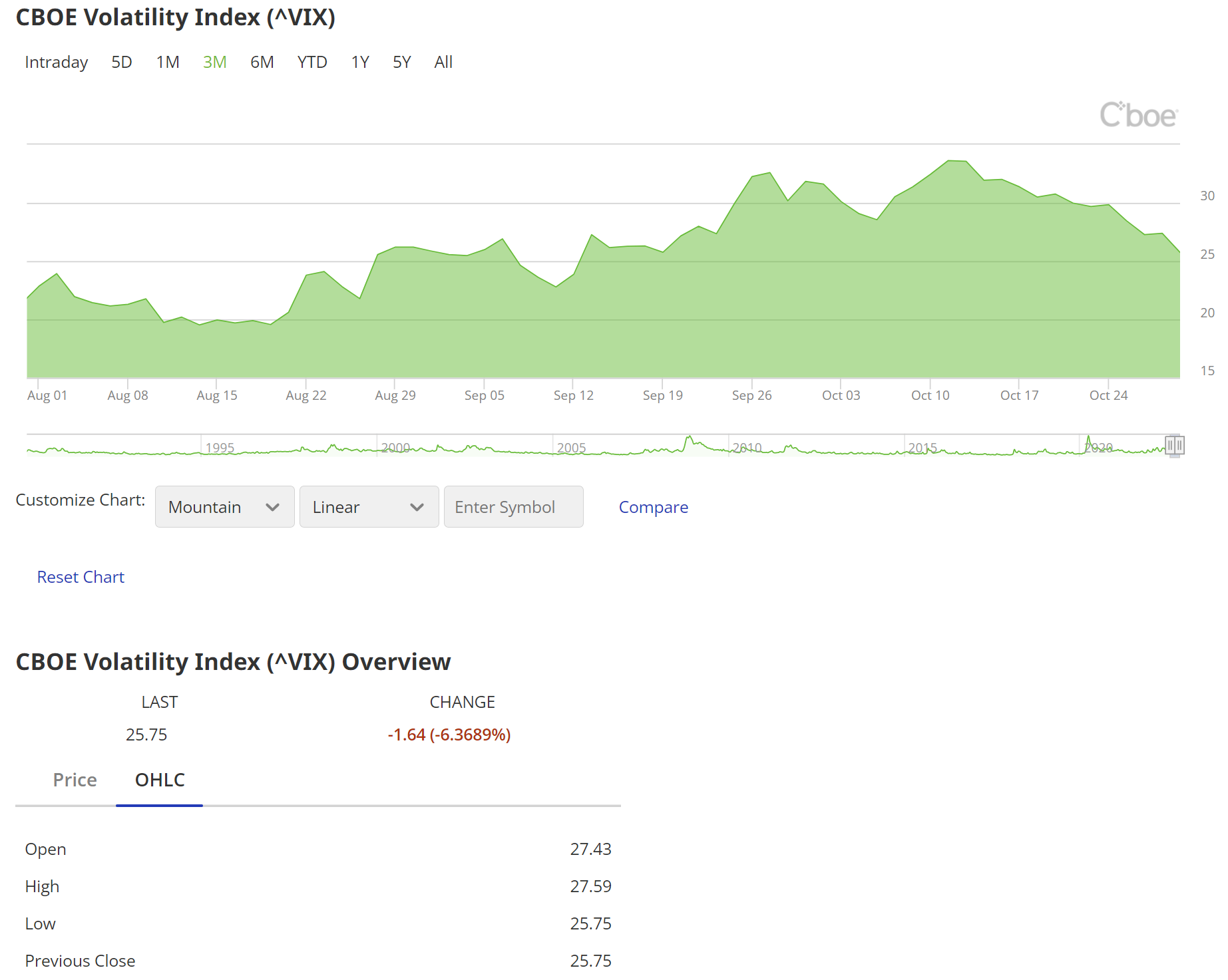The image size is (1228, 980).
Task: Show the All time range
Action: point(443,62)
